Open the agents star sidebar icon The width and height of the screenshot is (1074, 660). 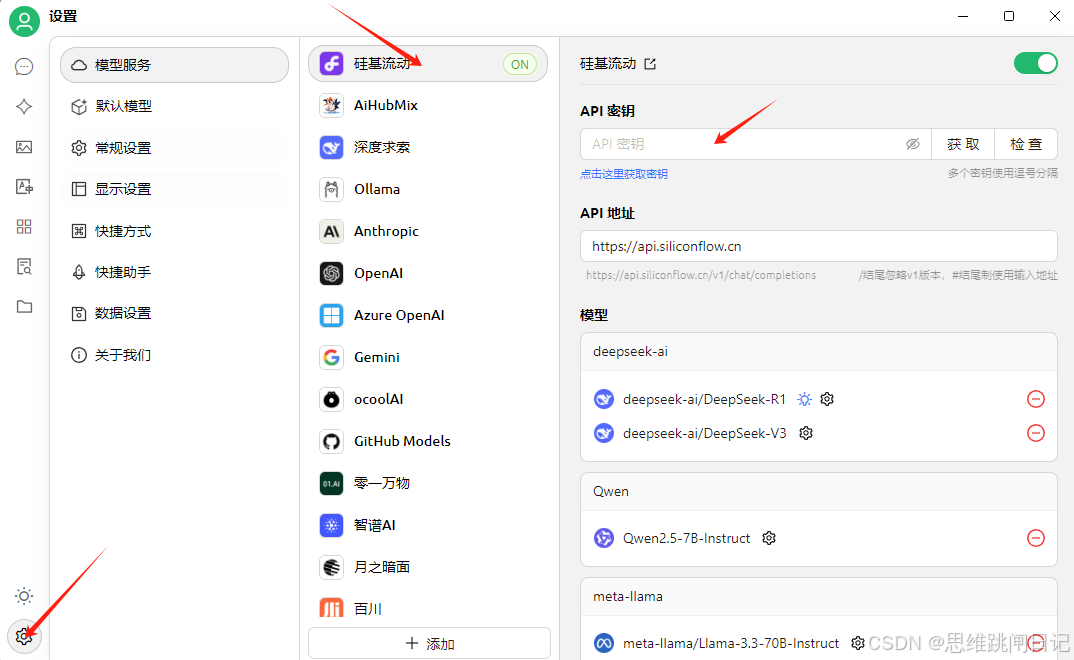pyautogui.click(x=24, y=106)
